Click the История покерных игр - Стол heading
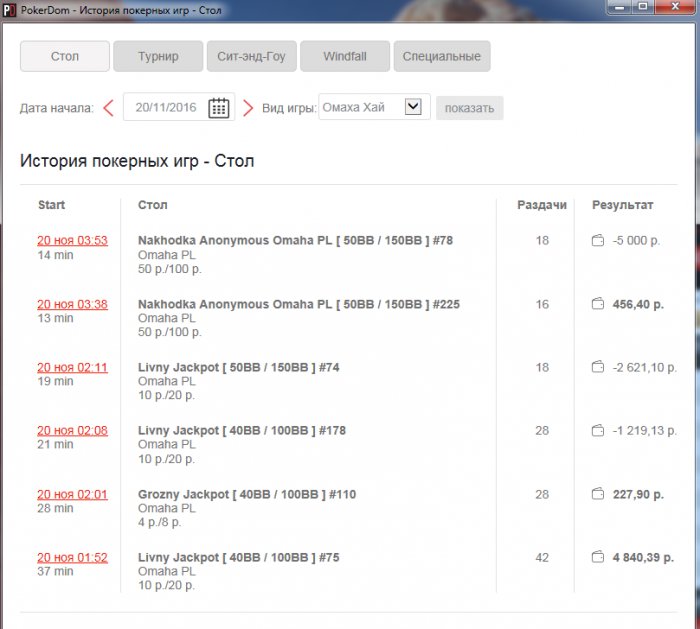The height and width of the screenshot is (629, 700). pyautogui.click(x=137, y=161)
